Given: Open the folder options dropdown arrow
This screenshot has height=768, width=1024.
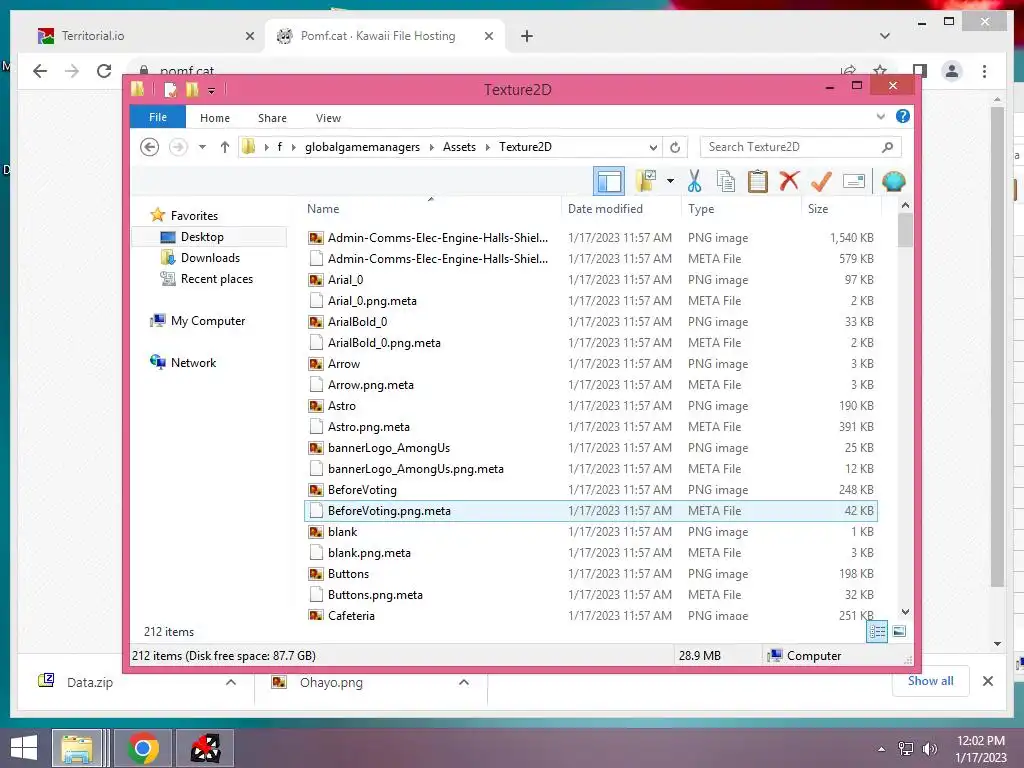Looking at the screenshot, I should [x=670, y=181].
